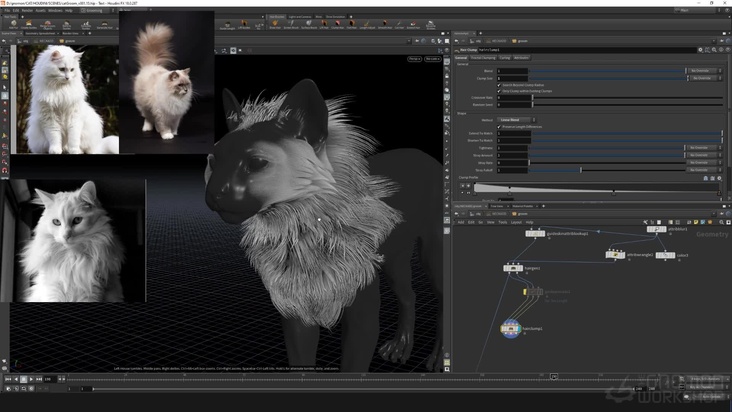Click the attribblur1 node

[x=655, y=229]
